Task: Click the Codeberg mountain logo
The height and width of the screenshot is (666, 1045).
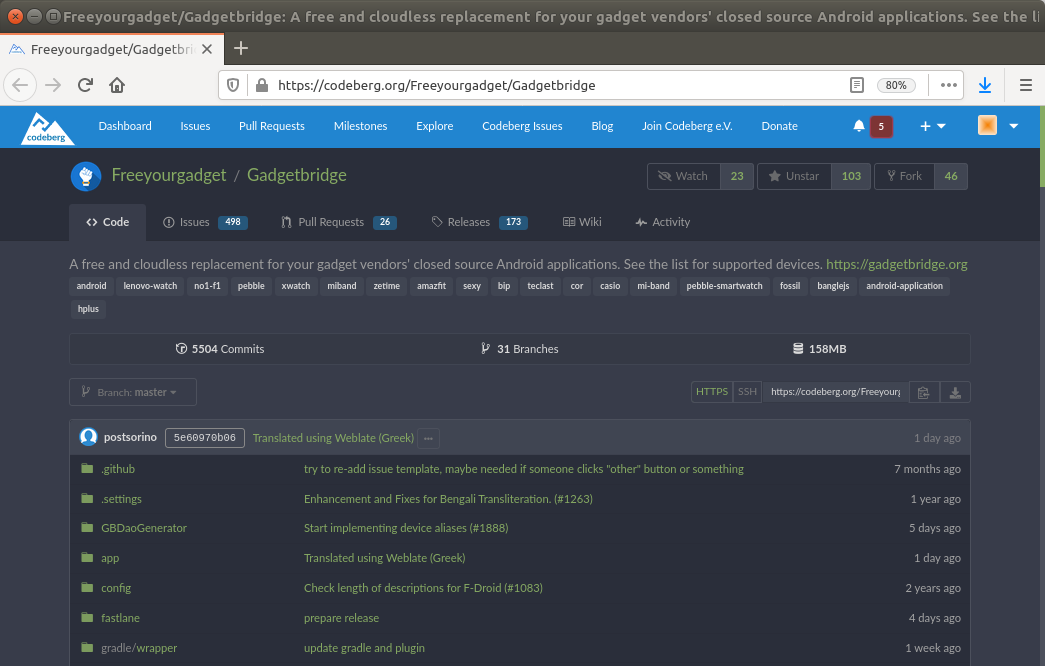Action: [46, 126]
